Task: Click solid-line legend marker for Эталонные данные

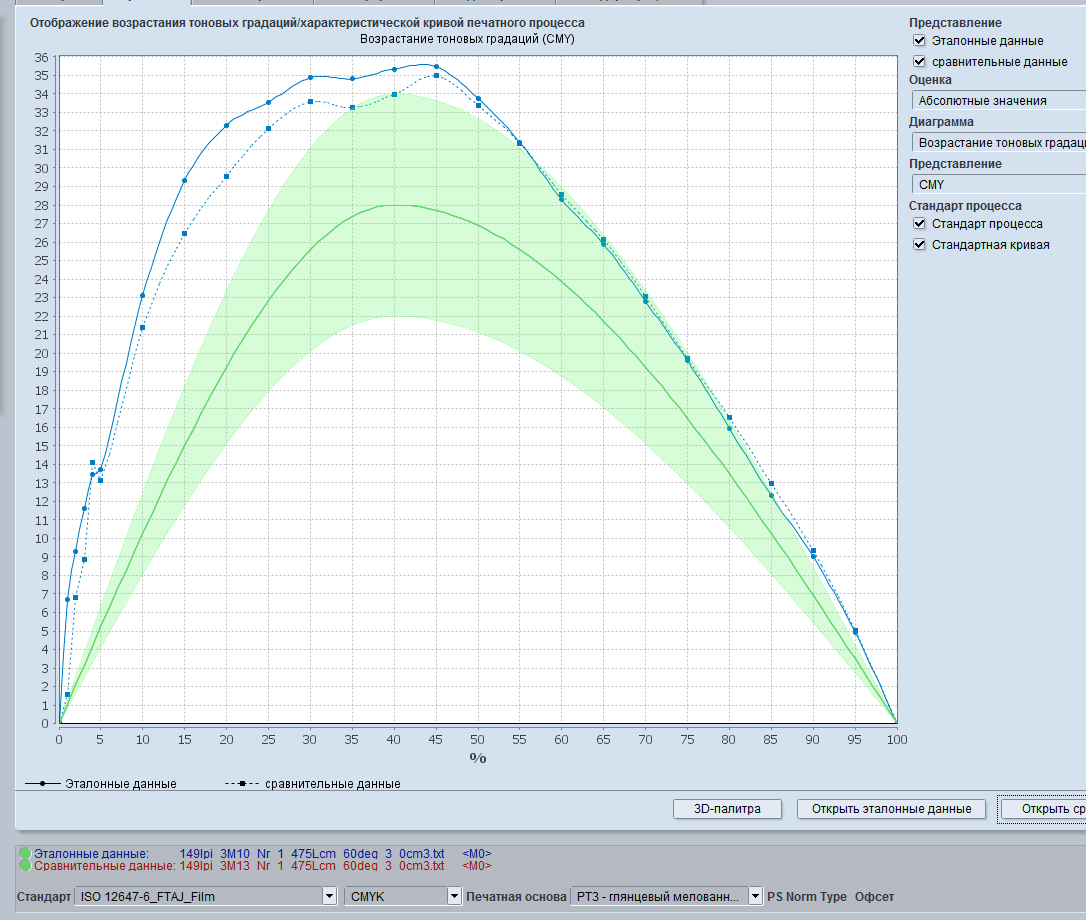Action: (43, 784)
